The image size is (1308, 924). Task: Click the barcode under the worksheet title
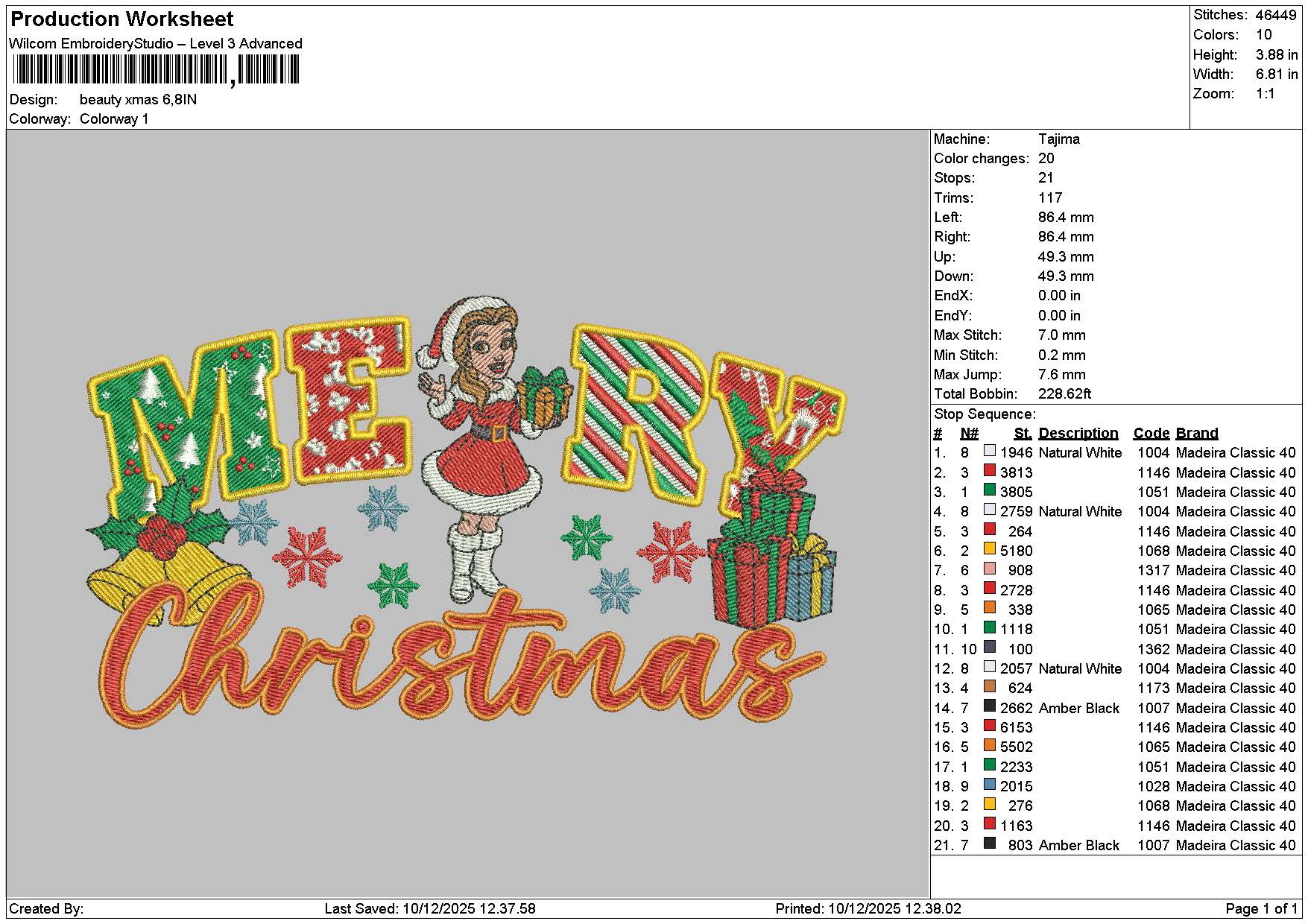[156, 71]
